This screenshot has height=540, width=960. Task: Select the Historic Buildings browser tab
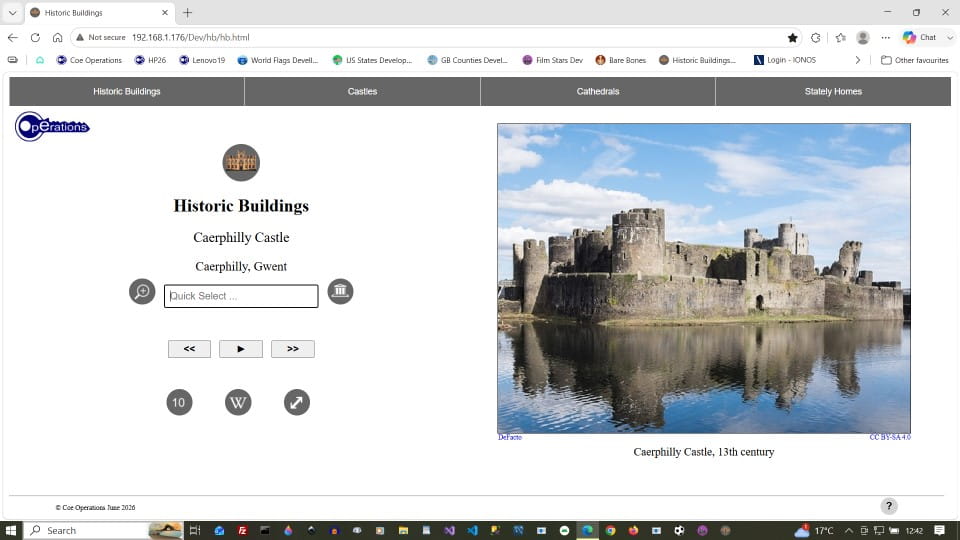(x=100, y=13)
